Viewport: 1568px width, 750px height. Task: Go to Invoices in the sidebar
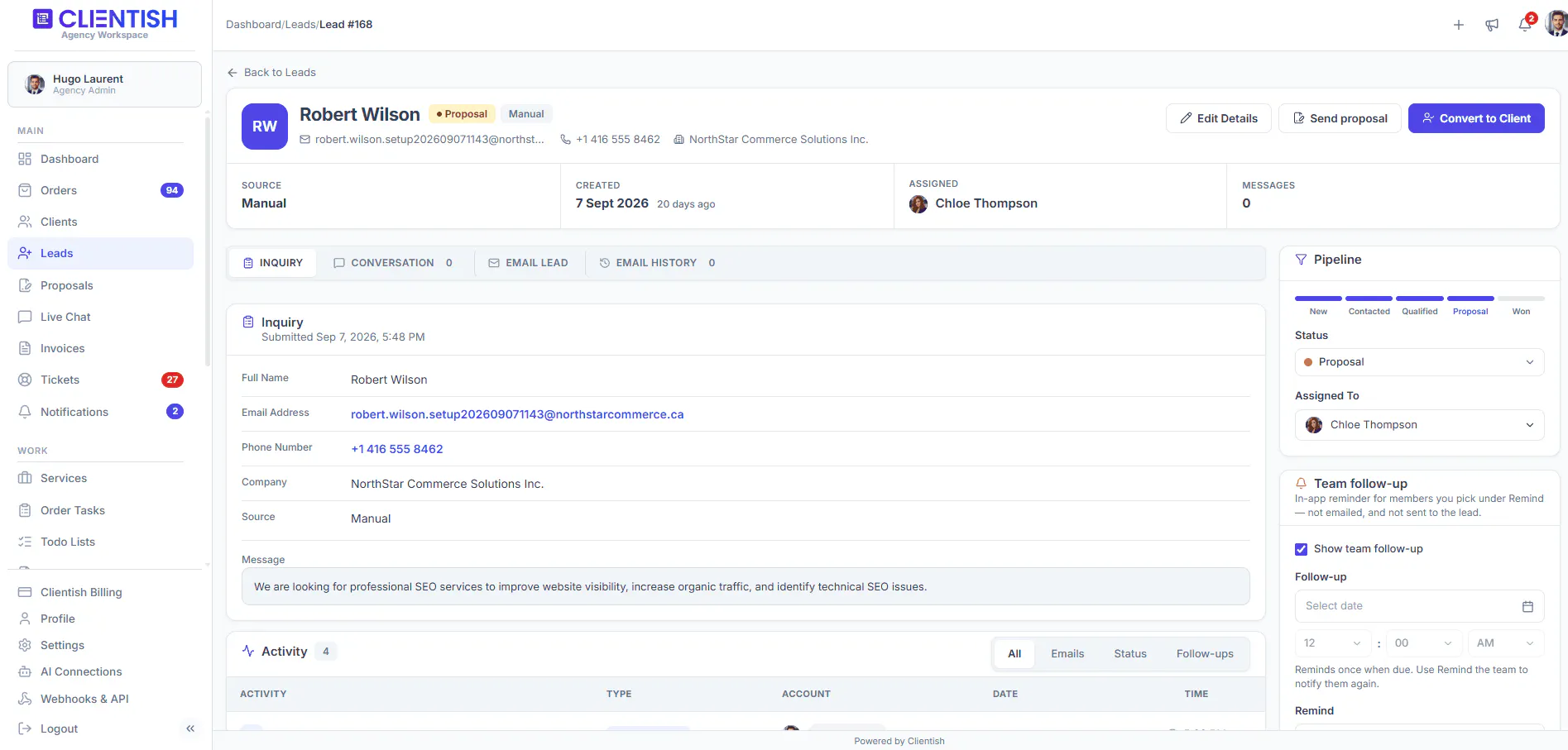point(100,348)
